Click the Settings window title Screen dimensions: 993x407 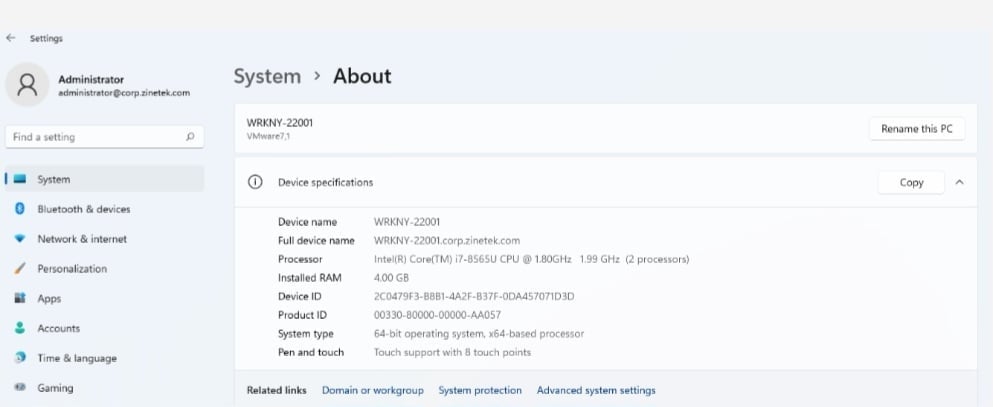tap(46, 39)
